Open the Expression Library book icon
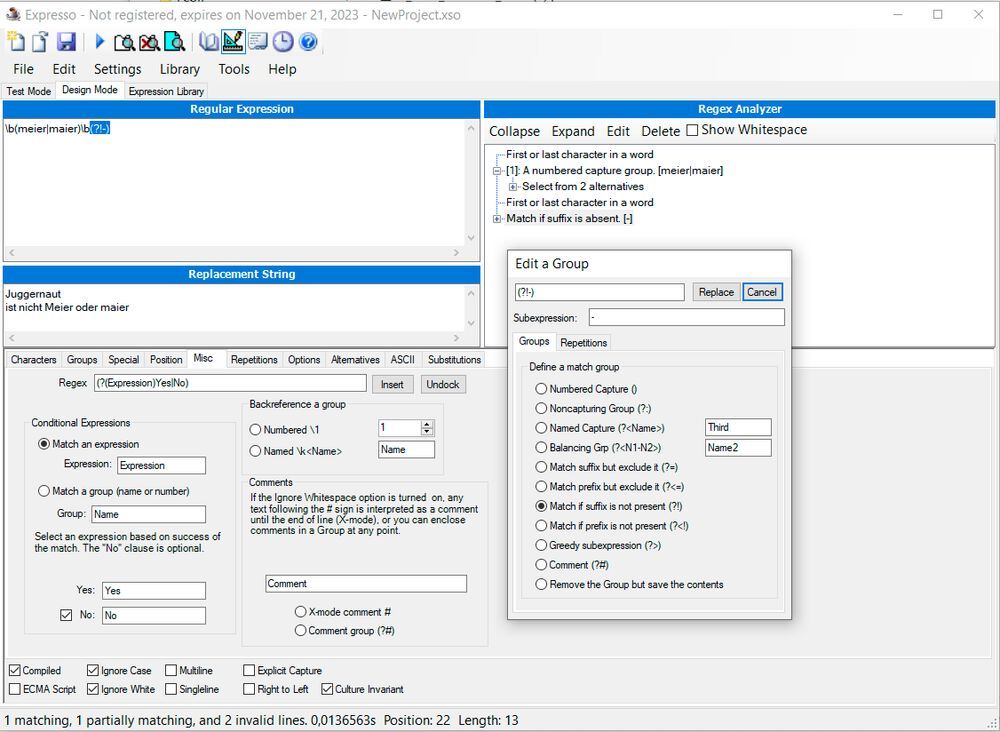The image size is (1000, 732). point(208,42)
